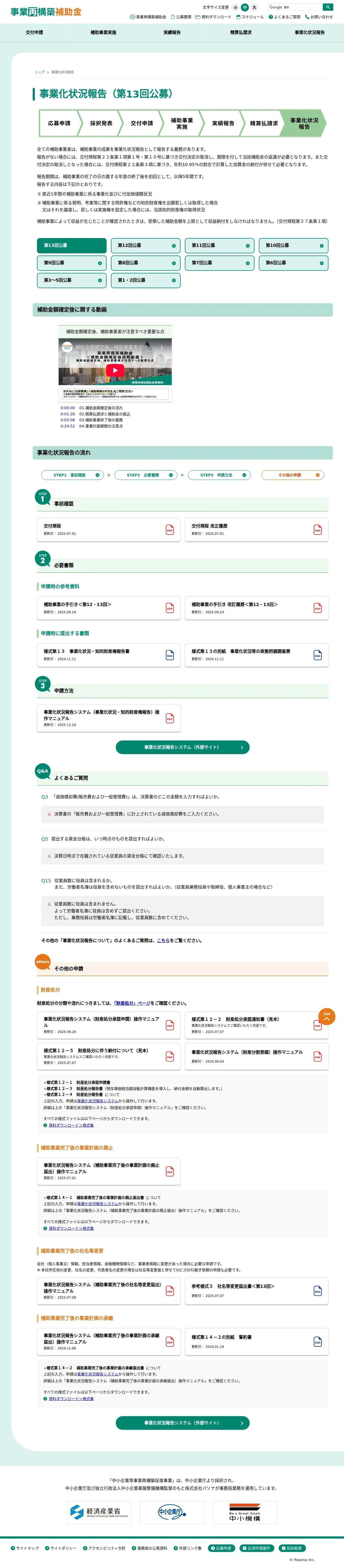Viewport: 344px width, 1568px height.
Task: Open 交付規程 PDF icon
Action: click(170, 529)
